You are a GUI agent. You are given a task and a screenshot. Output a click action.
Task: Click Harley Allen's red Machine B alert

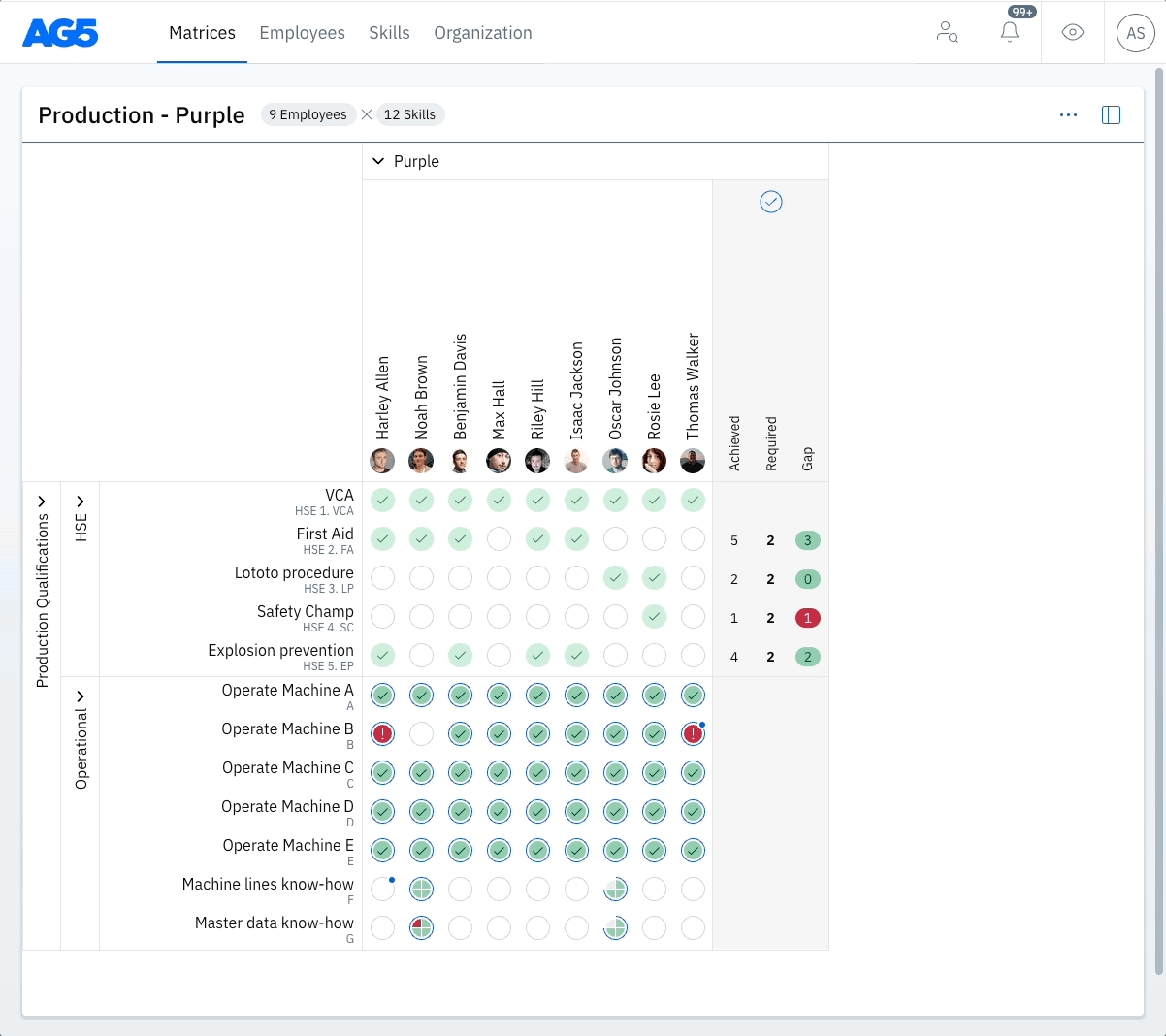(x=383, y=734)
